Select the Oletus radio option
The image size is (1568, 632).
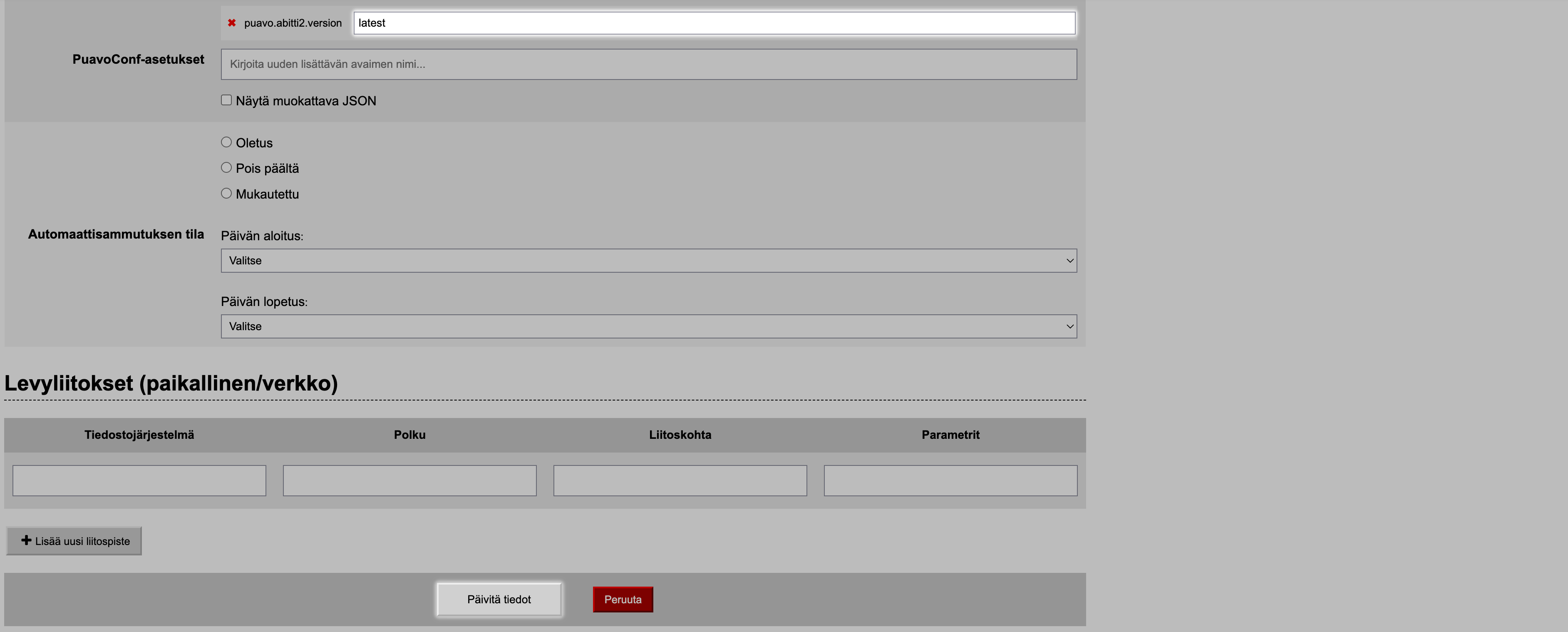point(226,142)
